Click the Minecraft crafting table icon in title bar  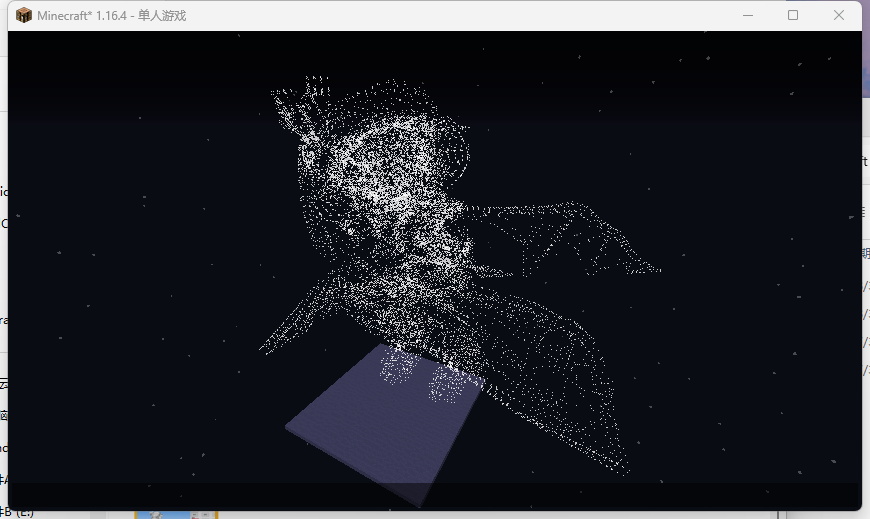(x=24, y=15)
